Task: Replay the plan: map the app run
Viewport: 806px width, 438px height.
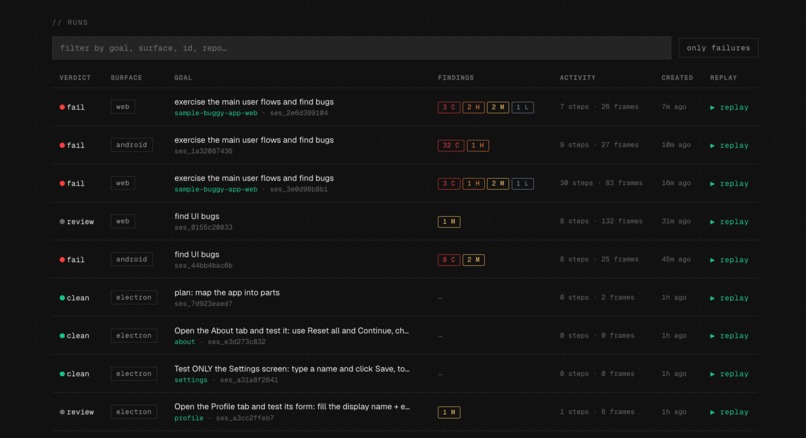Action: pyautogui.click(x=729, y=298)
